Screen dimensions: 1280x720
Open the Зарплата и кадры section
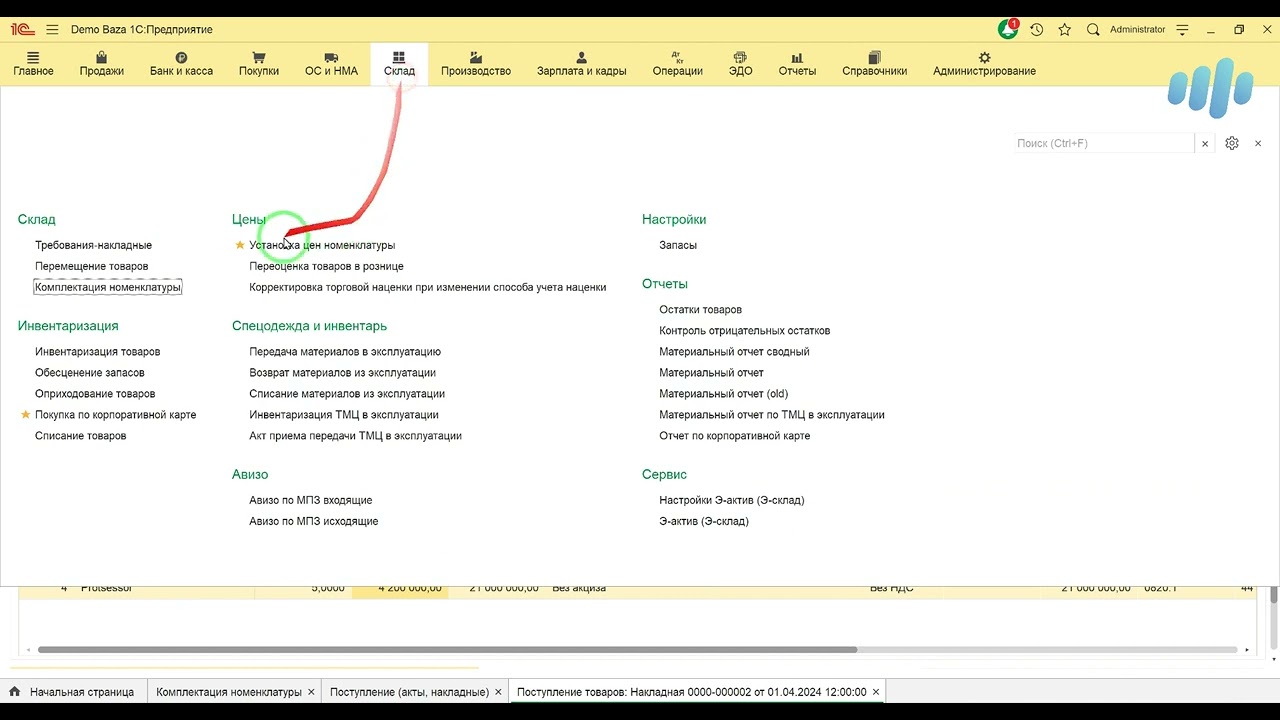[x=582, y=64]
